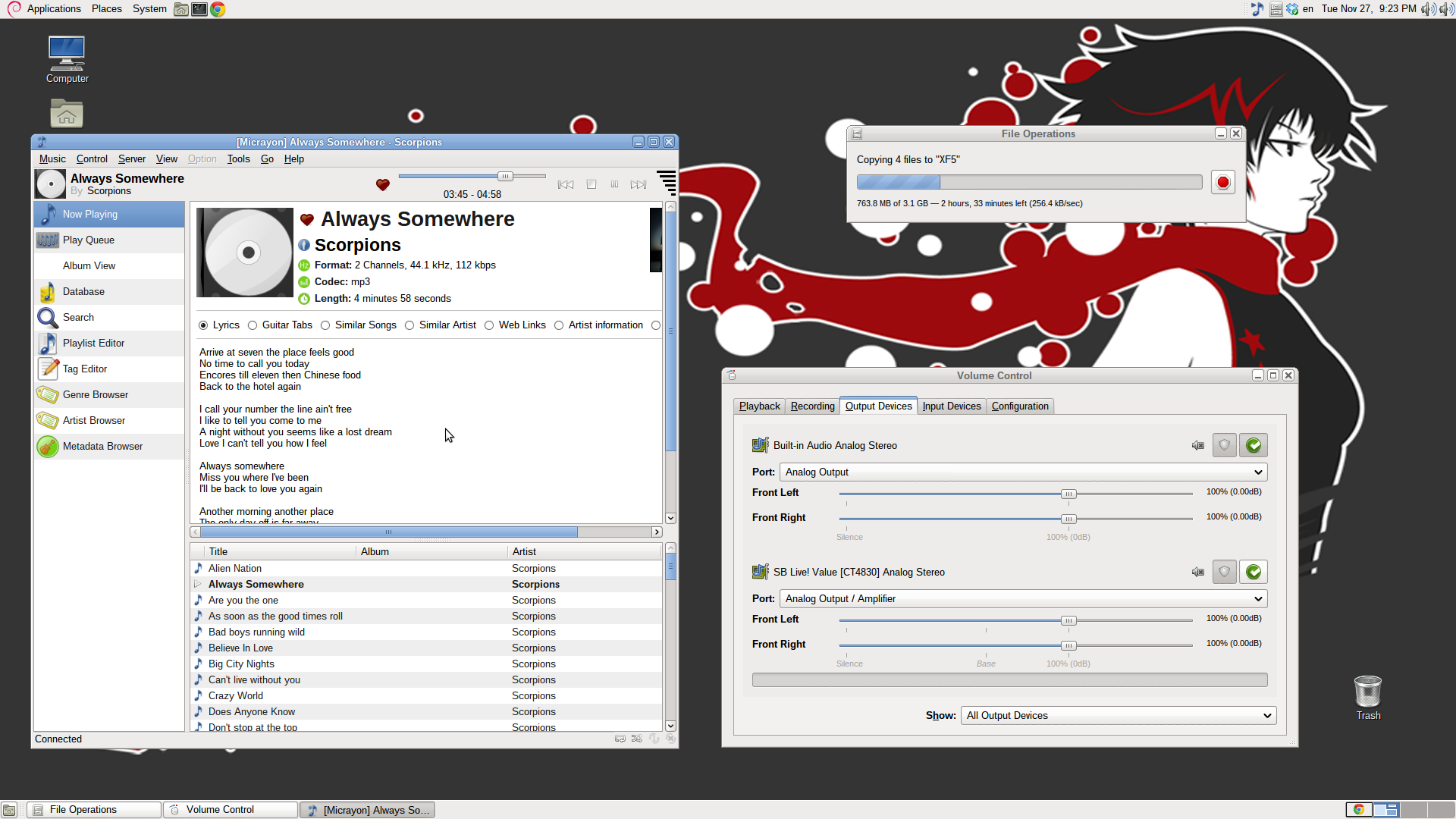Image resolution: width=1456 pixels, height=819 pixels.
Task: Open the View menu in Micrayon
Action: point(167,159)
